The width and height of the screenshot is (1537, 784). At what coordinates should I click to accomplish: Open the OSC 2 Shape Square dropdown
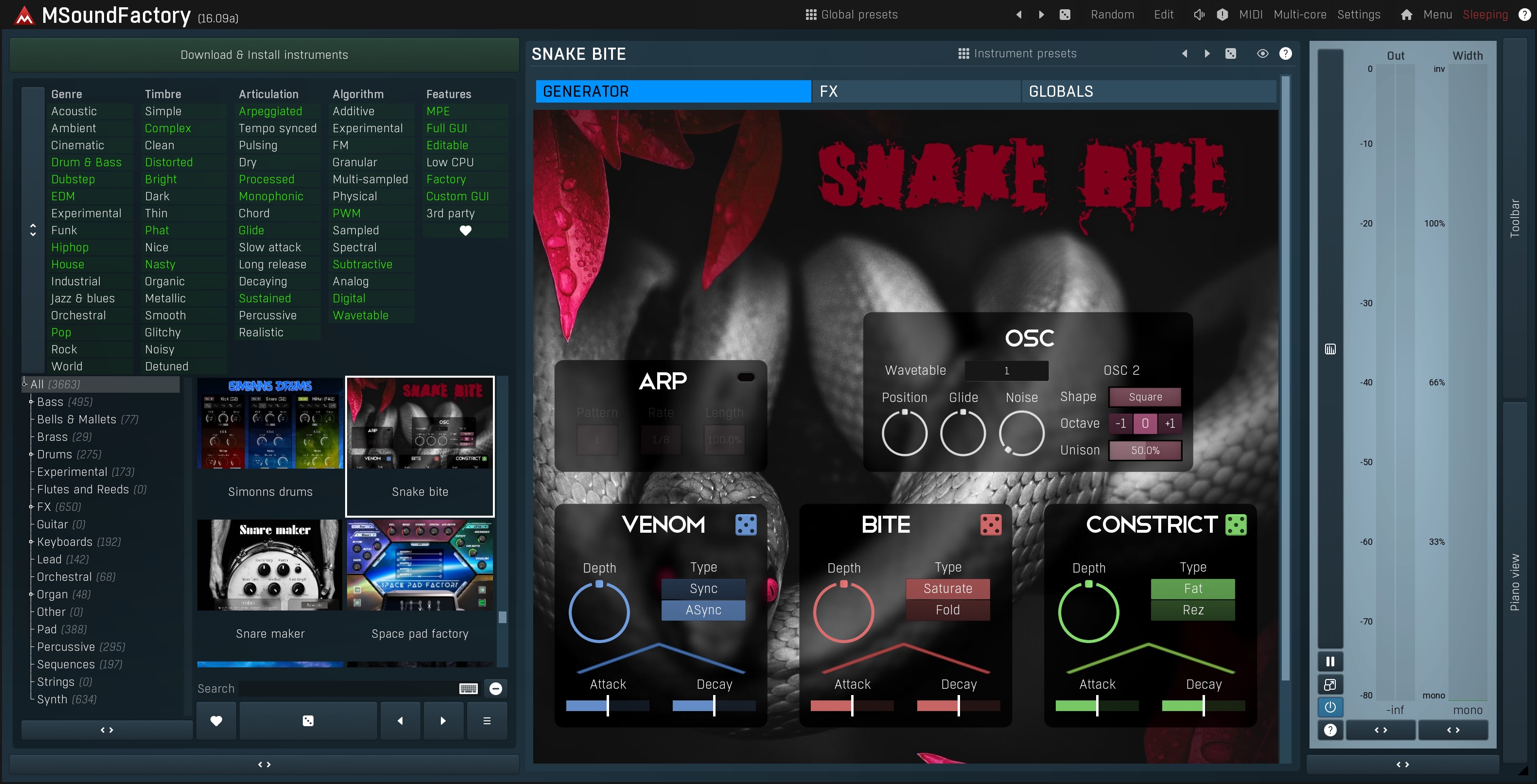tap(1145, 397)
